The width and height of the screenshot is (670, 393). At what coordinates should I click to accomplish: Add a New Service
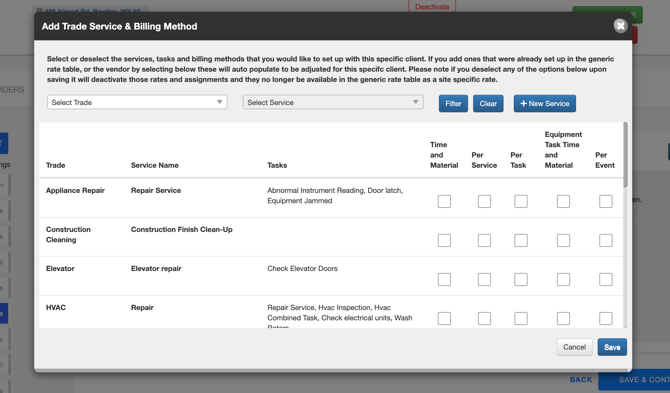click(x=544, y=103)
